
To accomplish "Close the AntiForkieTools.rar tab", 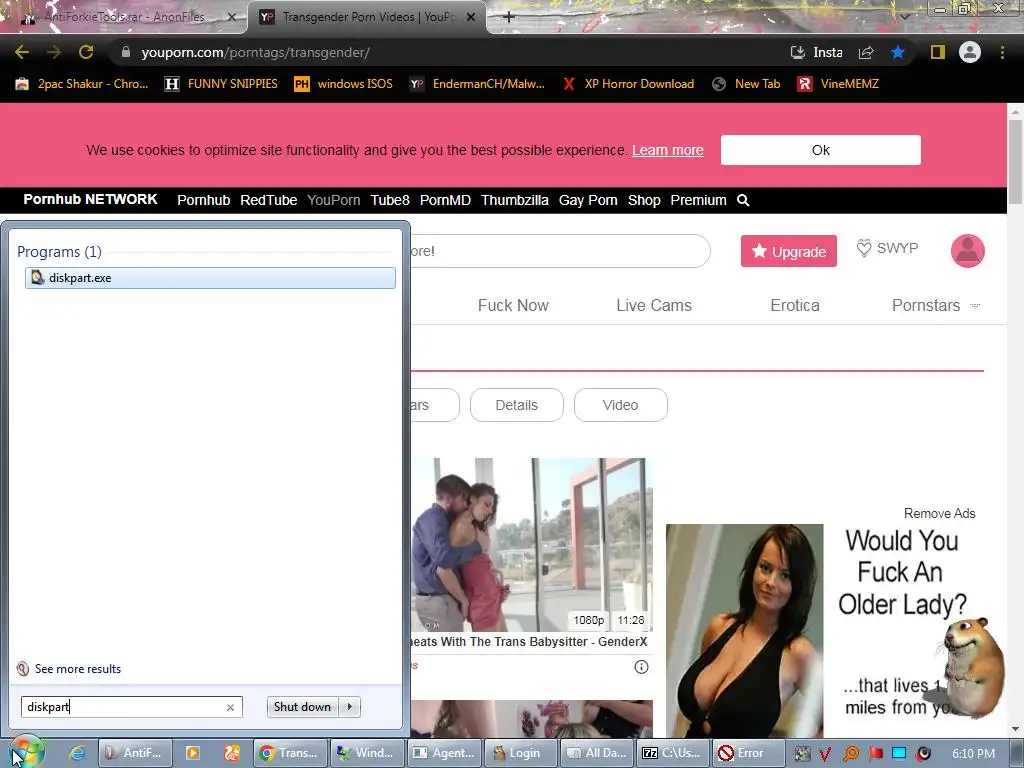I will coord(232,17).
